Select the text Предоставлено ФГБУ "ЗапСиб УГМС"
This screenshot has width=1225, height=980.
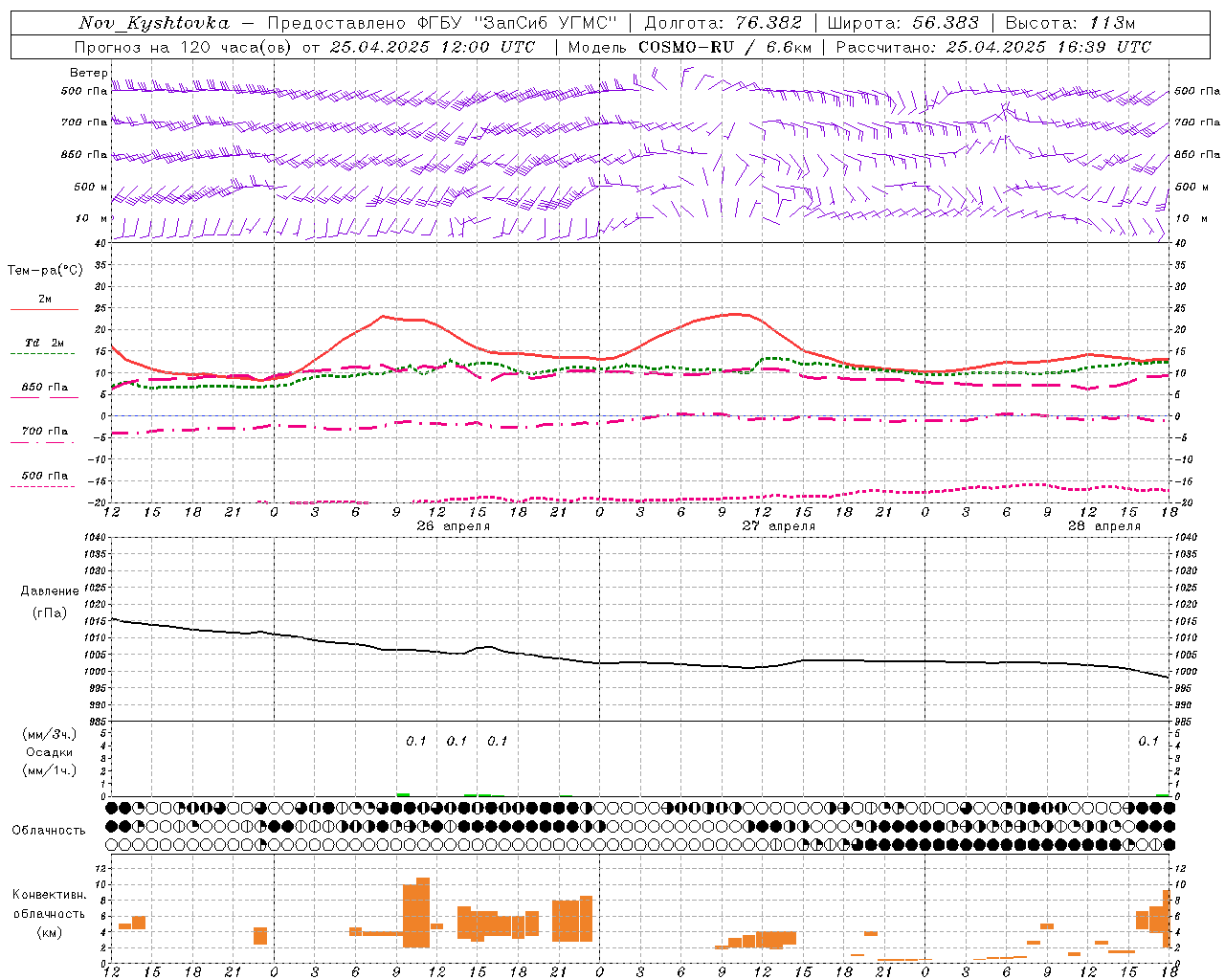[x=442, y=23]
